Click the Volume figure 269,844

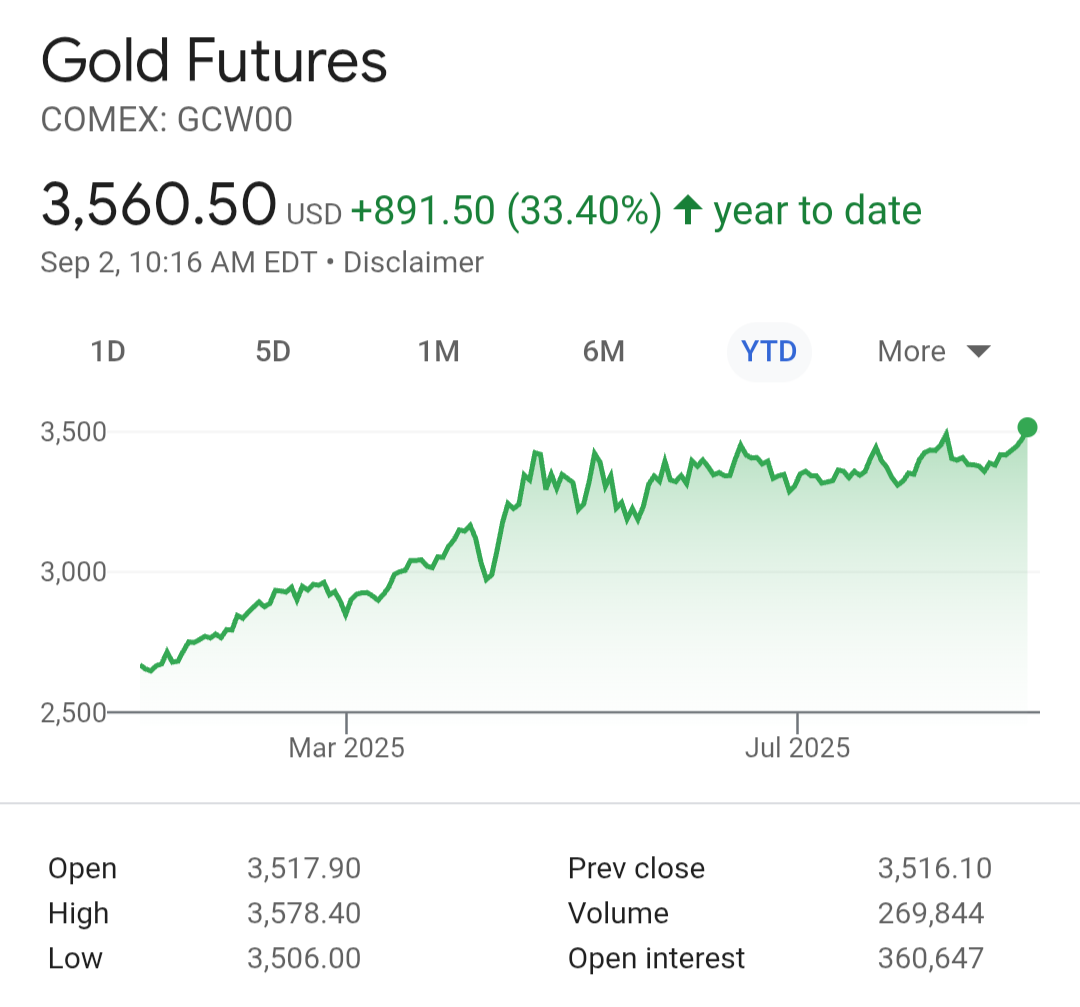point(931,913)
